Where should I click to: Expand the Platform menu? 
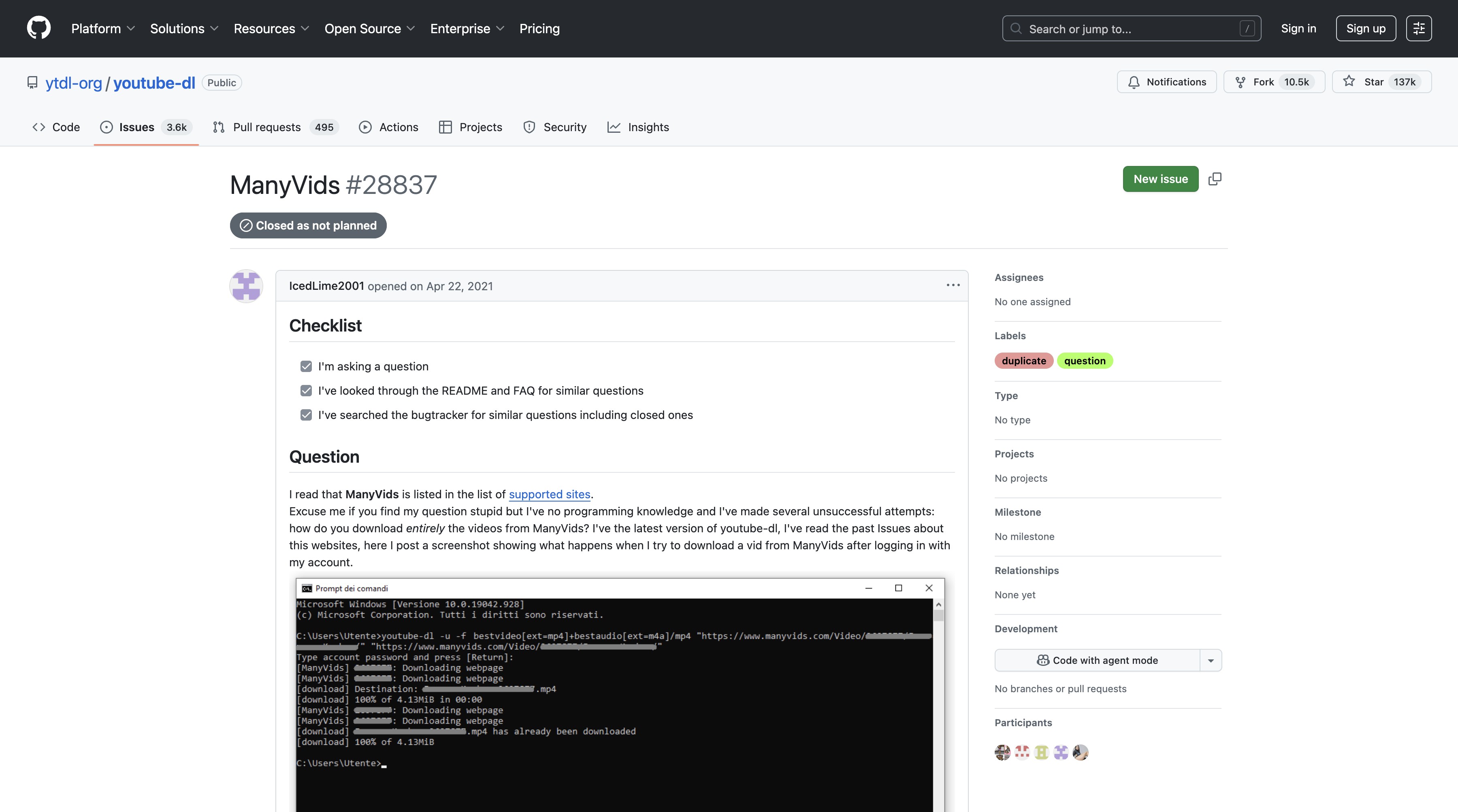[x=103, y=28]
